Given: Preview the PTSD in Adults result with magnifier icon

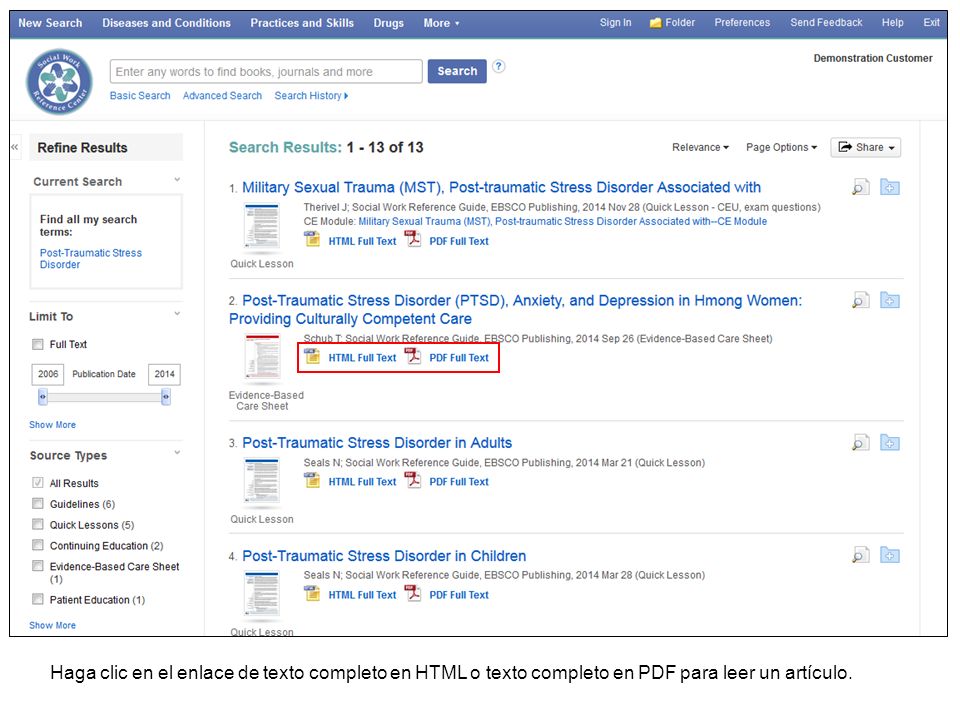Looking at the screenshot, I should (x=861, y=443).
